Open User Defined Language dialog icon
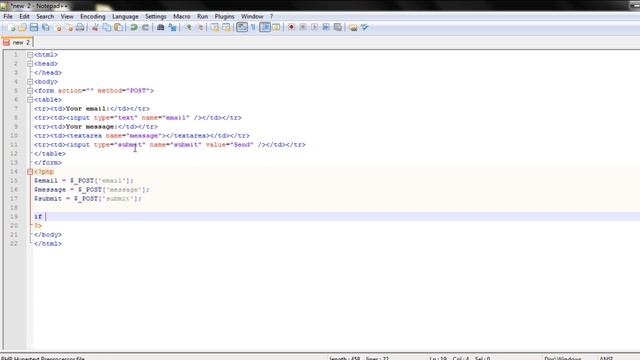The image size is (640, 360). [x=276, y=27]
